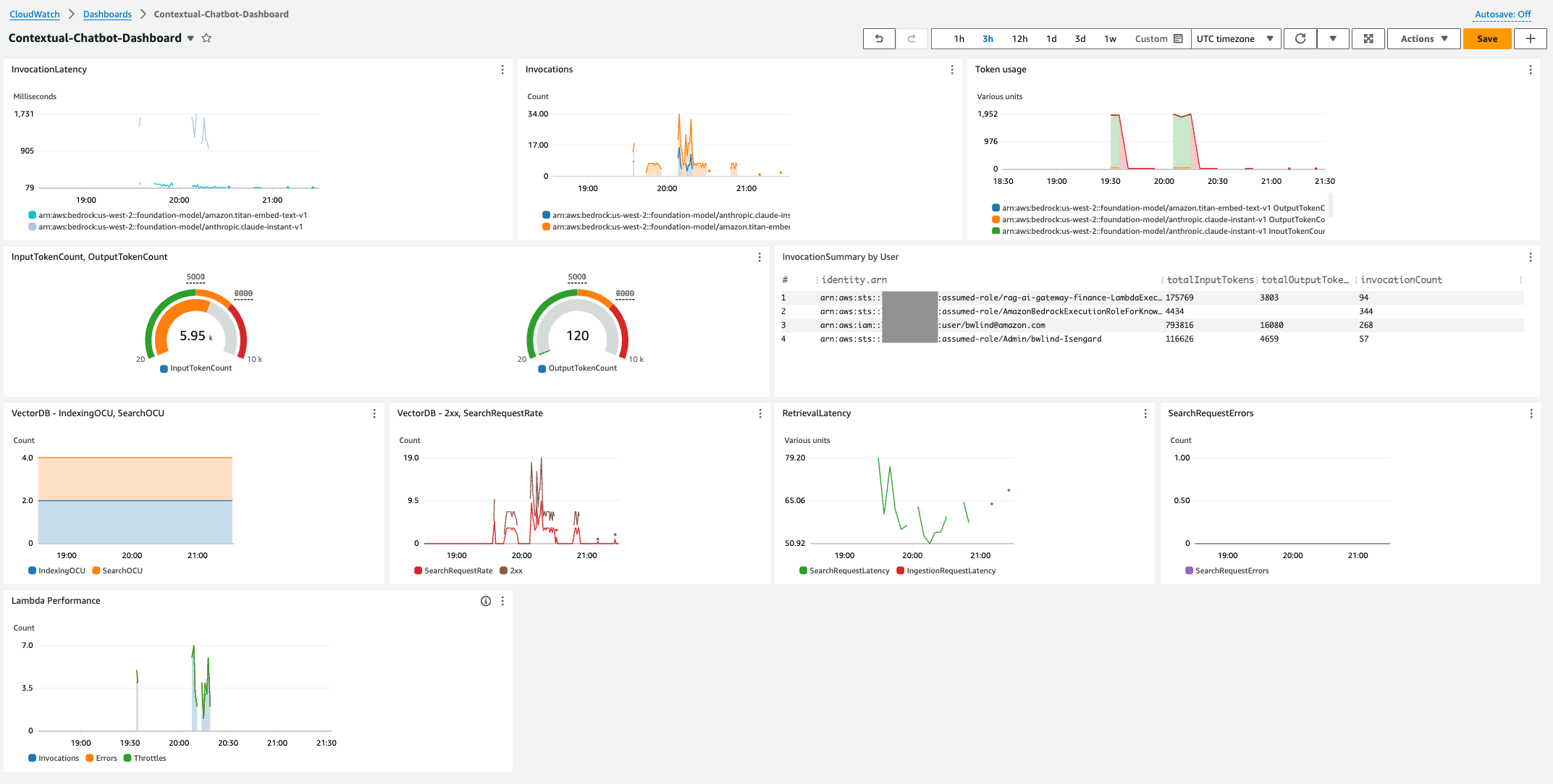Screen dimensions: 1553x784
Task: Select the 1d time range
Action: click(x=1051, y=38)
